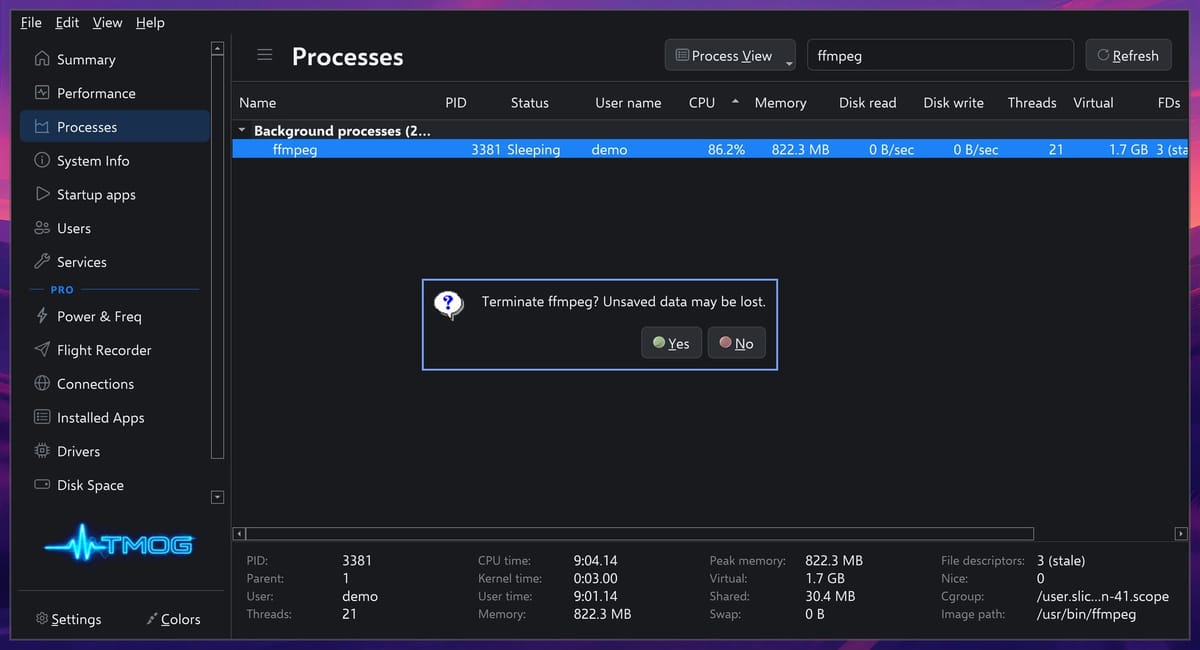The height and width of the screenshot is (650, 1200).
Task: Sort by the Virtual column header
Action: [x=1093, y=102]
